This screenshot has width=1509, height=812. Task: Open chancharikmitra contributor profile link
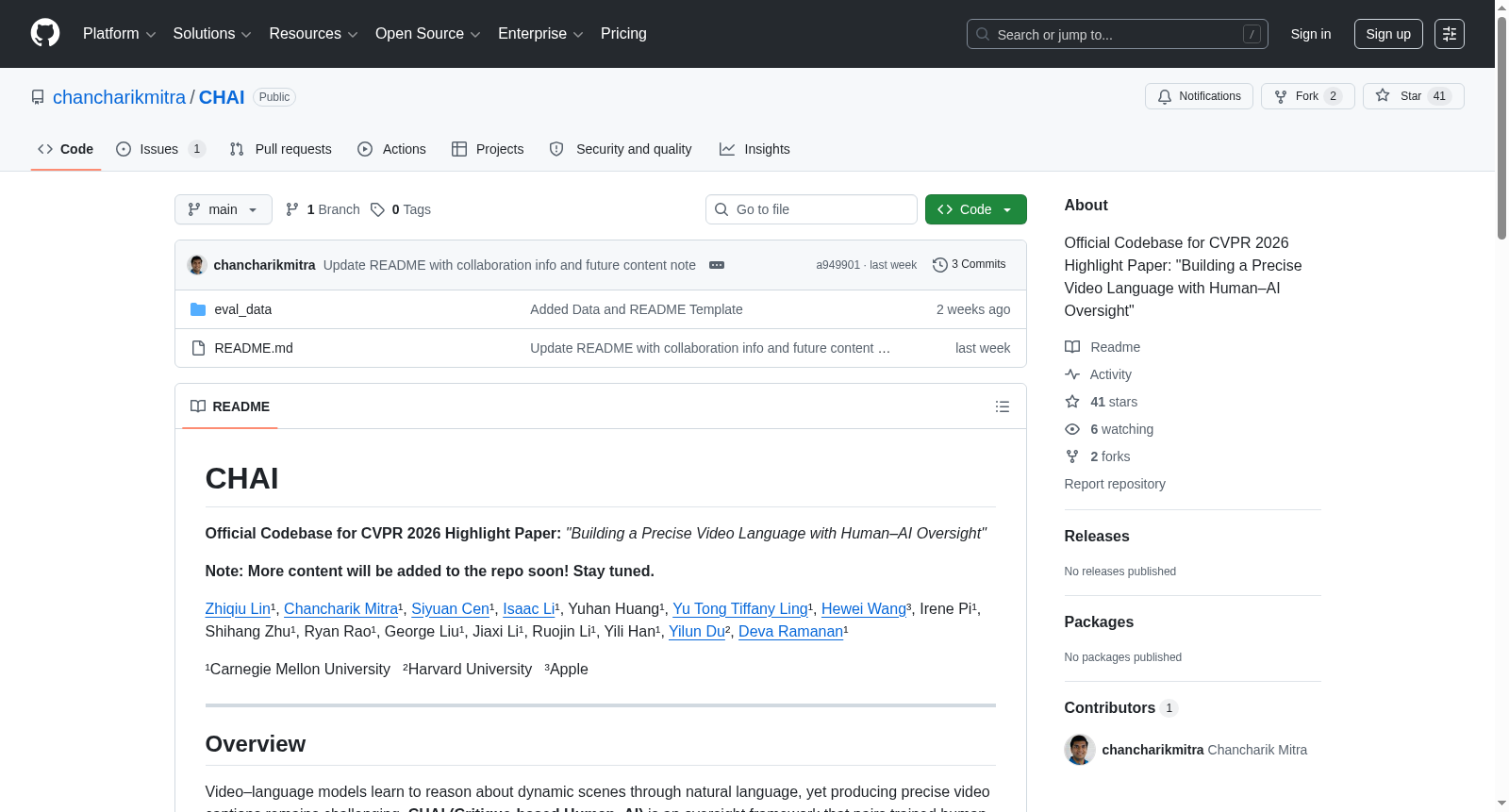click(x=1153, y=750)
